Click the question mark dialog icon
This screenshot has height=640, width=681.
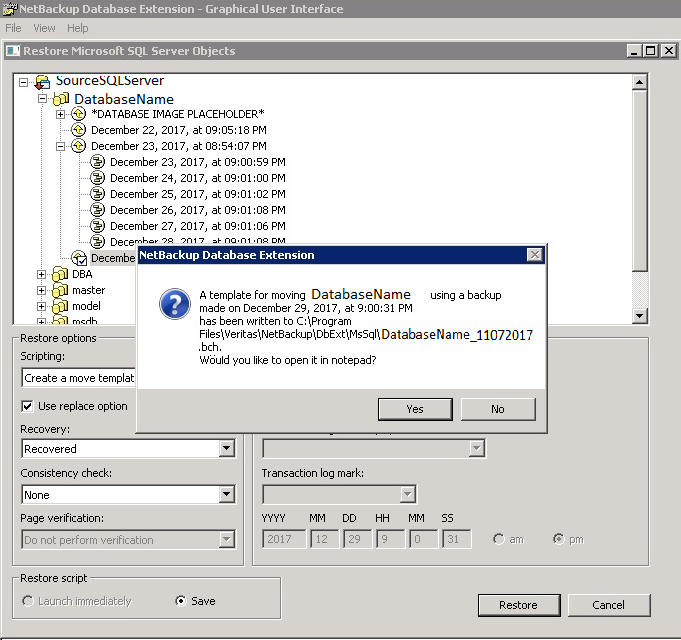175,304
